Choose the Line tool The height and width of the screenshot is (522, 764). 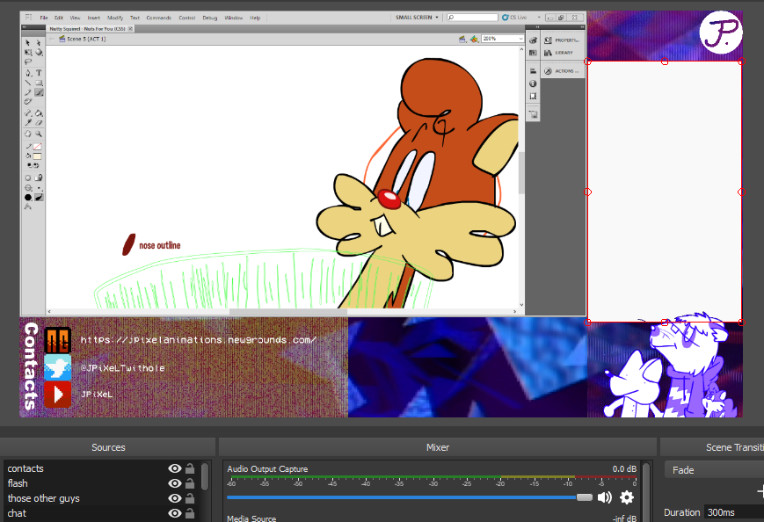(x=28, y=83)
